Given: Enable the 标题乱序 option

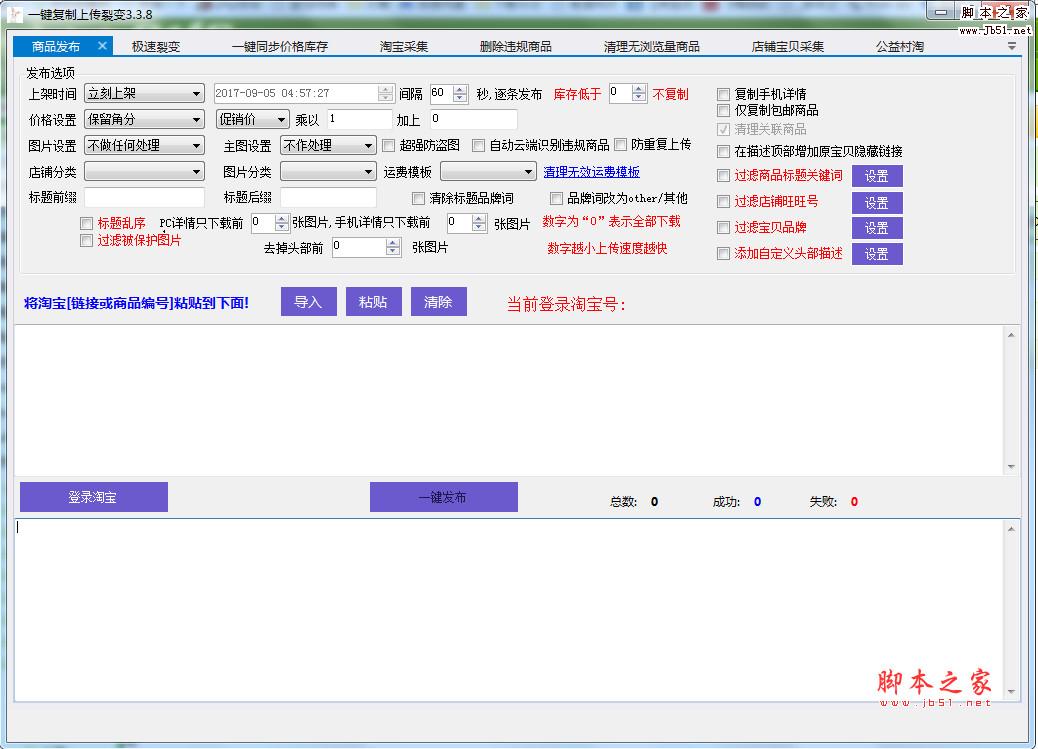Looking at the screenshot, I should (x=87, y=223).
